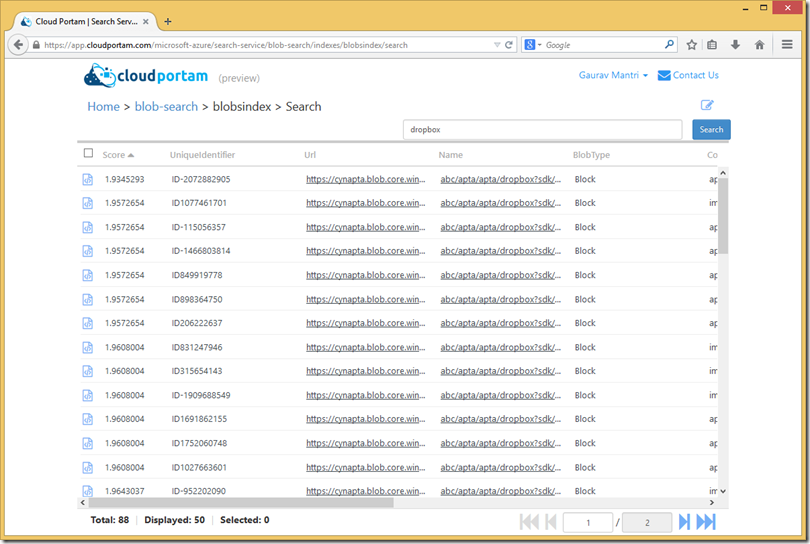Open document icon for ID315654143 row
This screenshot has height=544, width=810.
click(88, 371)
